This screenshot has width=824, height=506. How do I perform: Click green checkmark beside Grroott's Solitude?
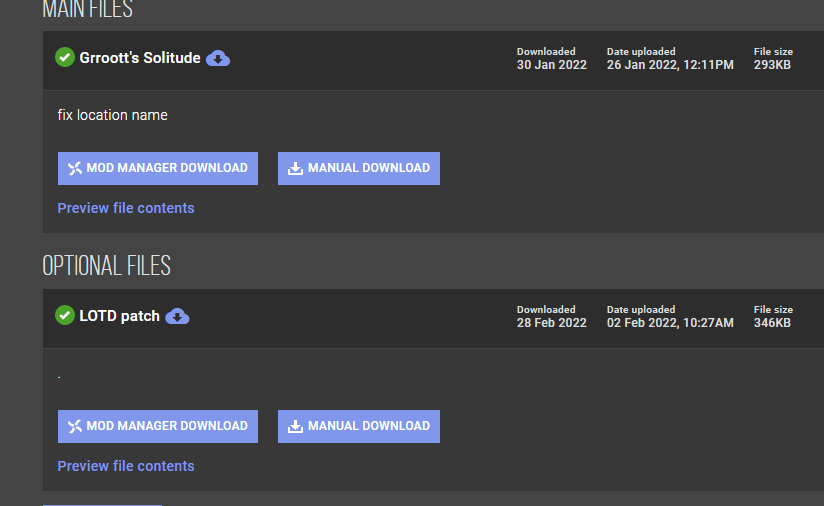pos(65,57)
